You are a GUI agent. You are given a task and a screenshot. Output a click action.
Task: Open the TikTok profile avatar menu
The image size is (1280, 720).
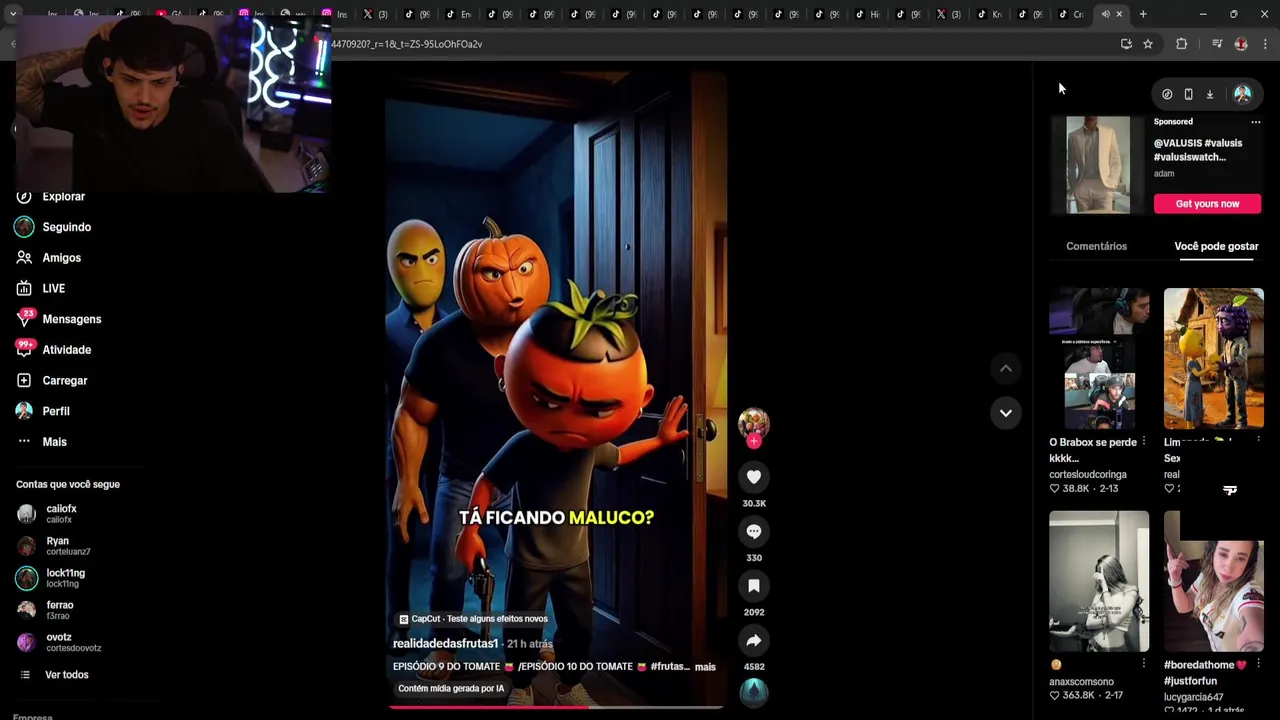(1242, 94)
